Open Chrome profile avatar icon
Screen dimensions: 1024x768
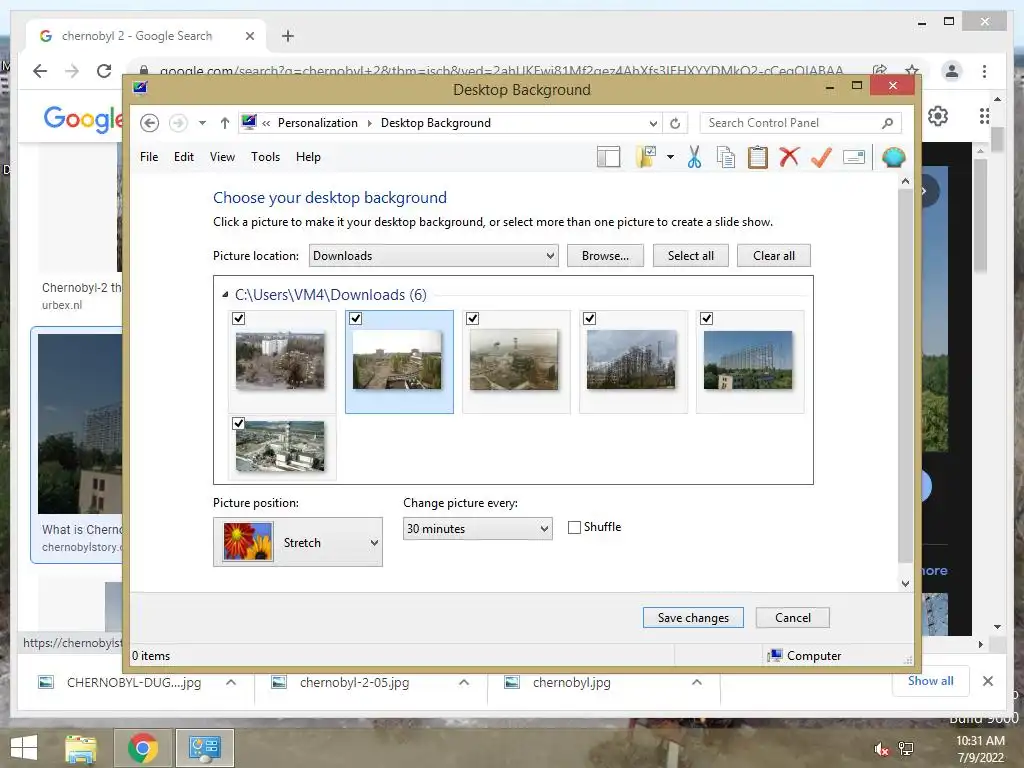pos(952,71)
